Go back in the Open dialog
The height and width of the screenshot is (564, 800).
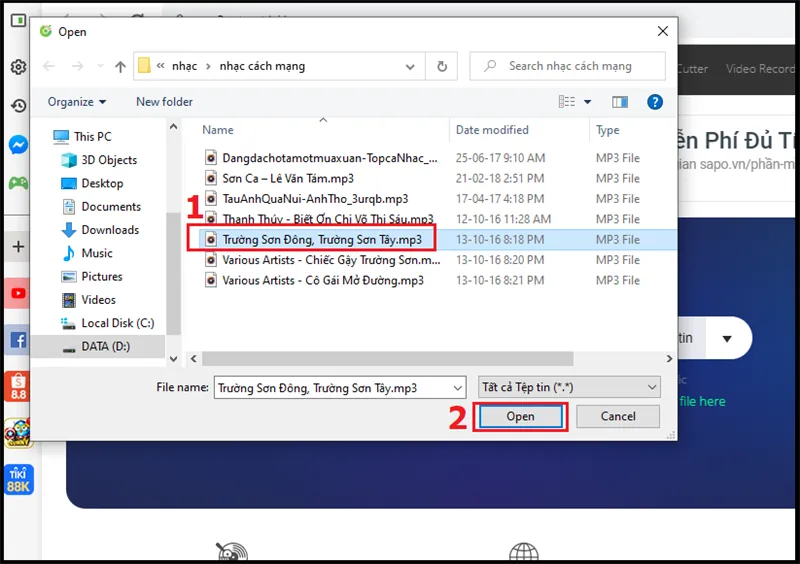[49, 66]
